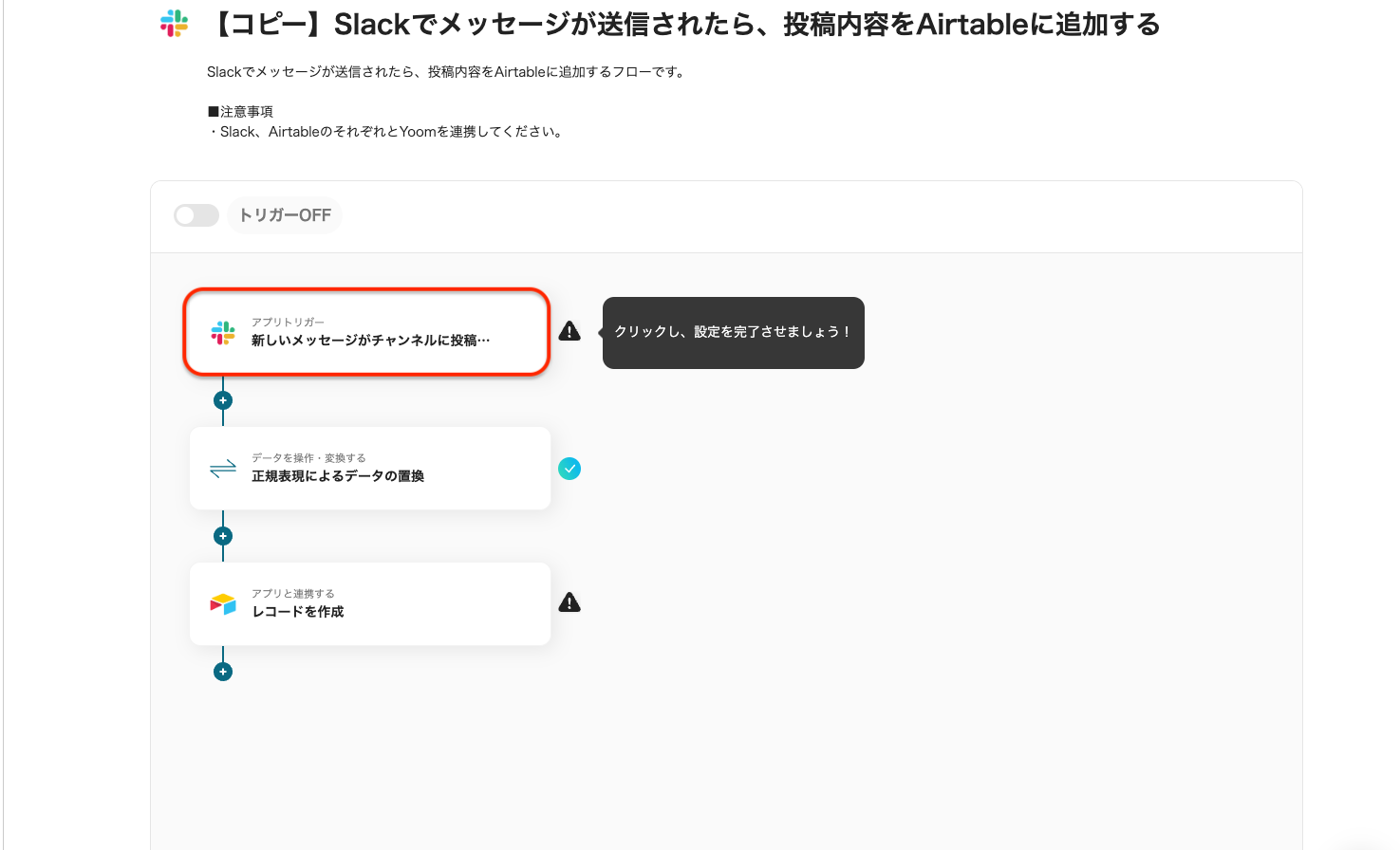Add a step below the regex replacement card
Viewport: 1400px width, 850px height.
223,536
